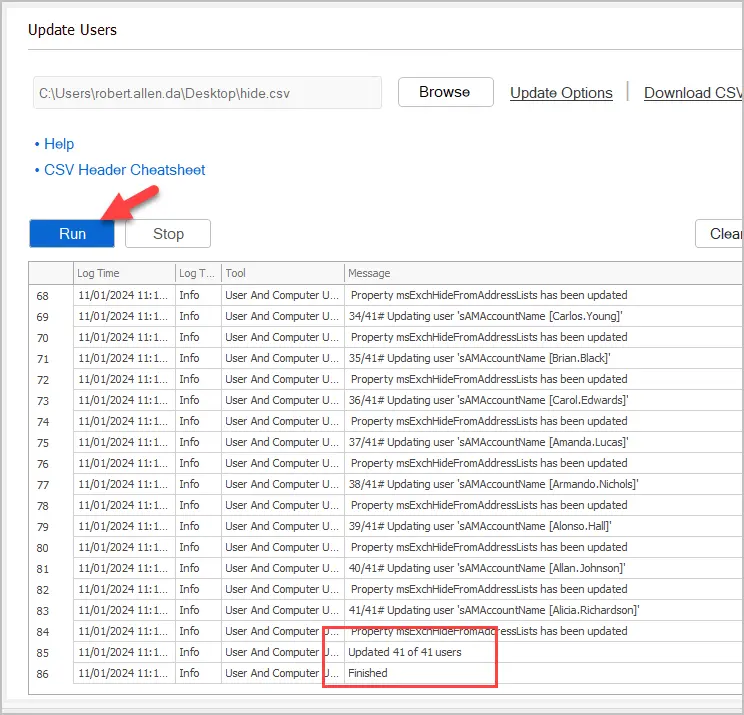This screenshot has width=744, height=715.
Task: Select the message updating Alonso.Hall
Action: coord(480,526)
